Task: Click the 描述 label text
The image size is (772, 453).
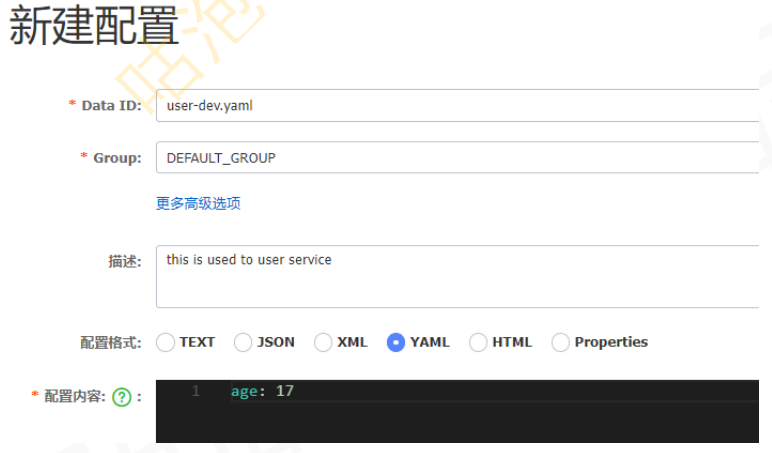Action: pyautogui.click(x=125, y=260)
